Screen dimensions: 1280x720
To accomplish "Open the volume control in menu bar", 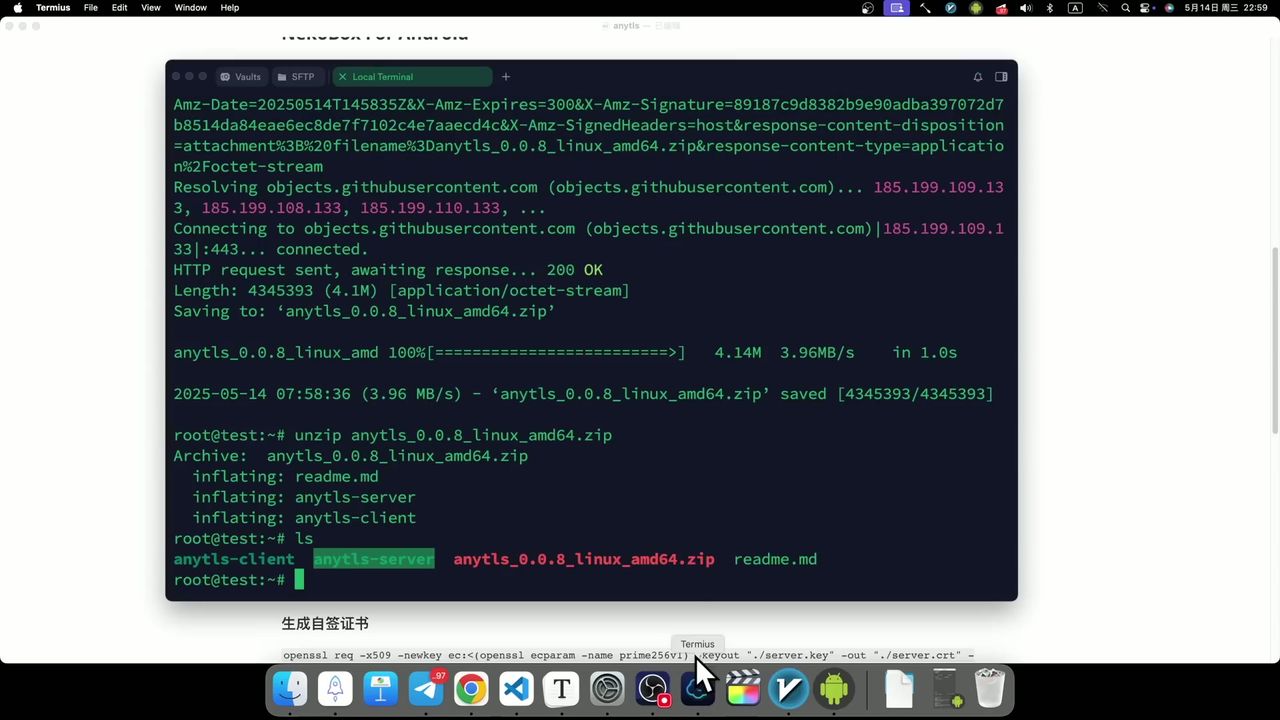I will 1026,8.
